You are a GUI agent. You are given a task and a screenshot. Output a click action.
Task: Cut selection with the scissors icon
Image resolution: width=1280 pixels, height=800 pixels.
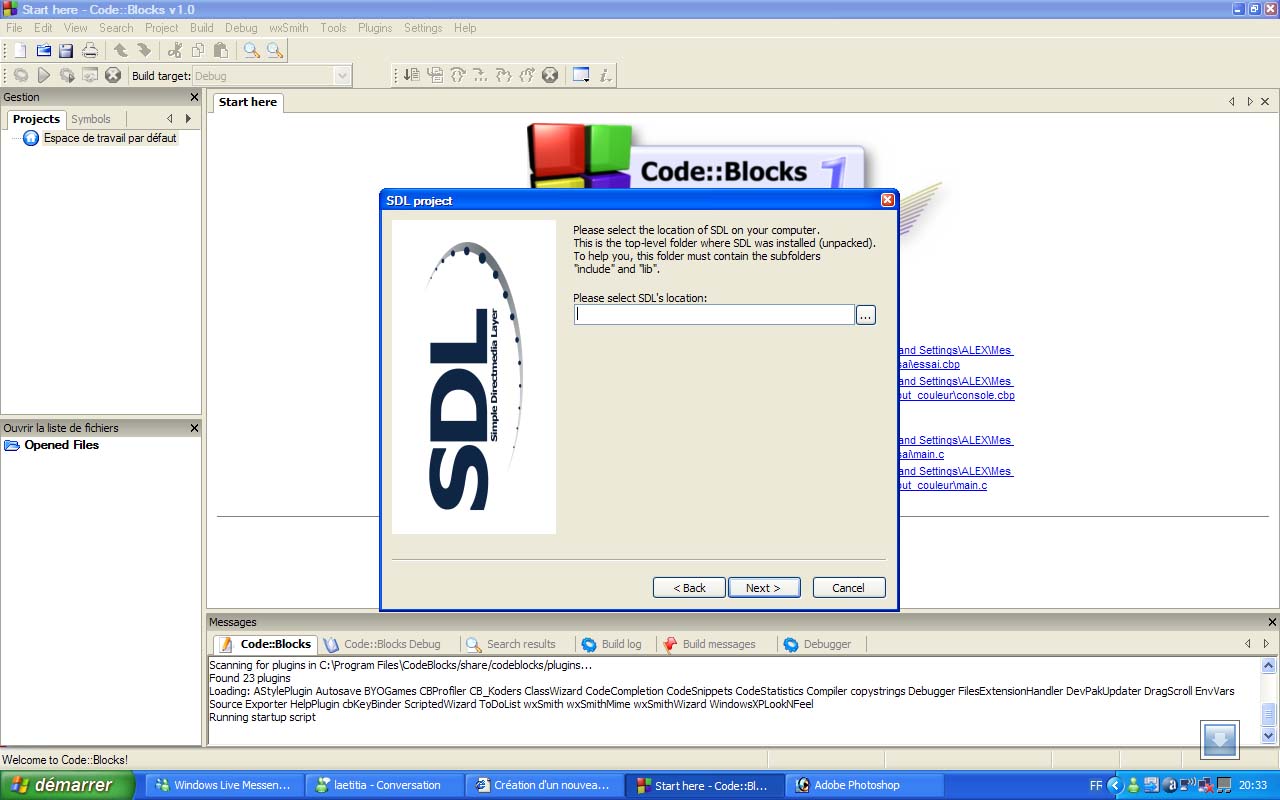[x=176, y=51]
